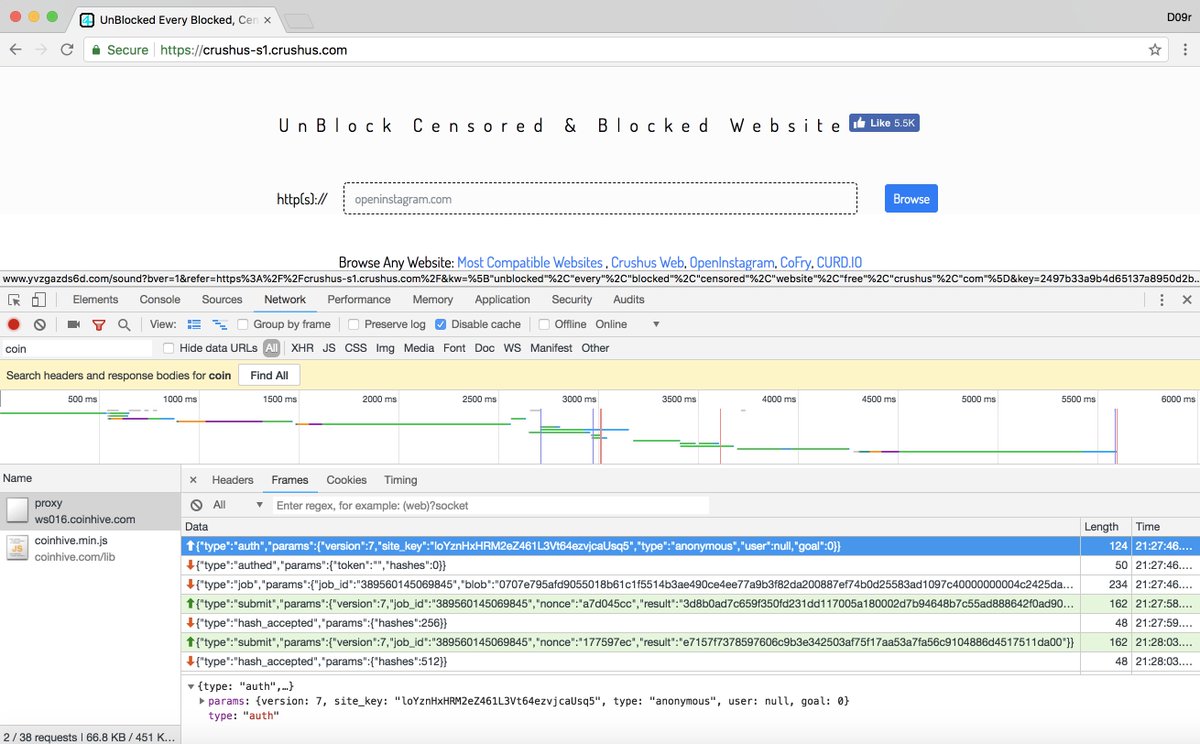Click the Find All button

[x=269, y=375]
